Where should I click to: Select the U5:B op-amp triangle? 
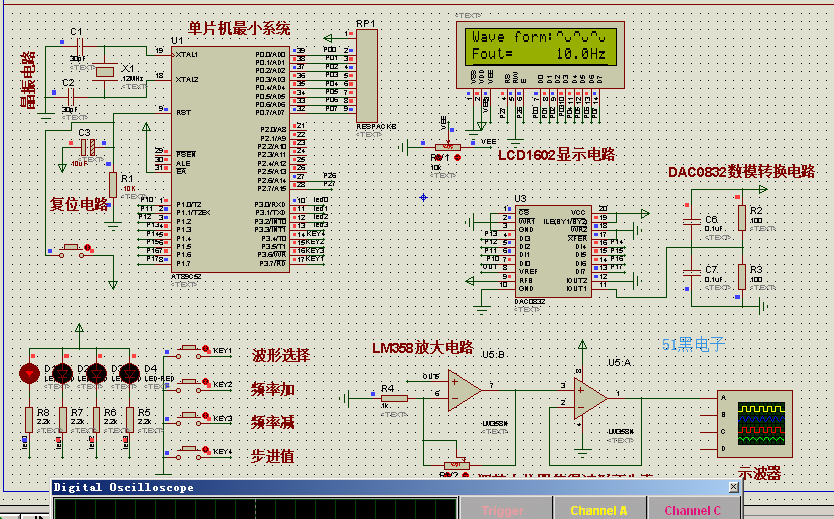(464, 390)
